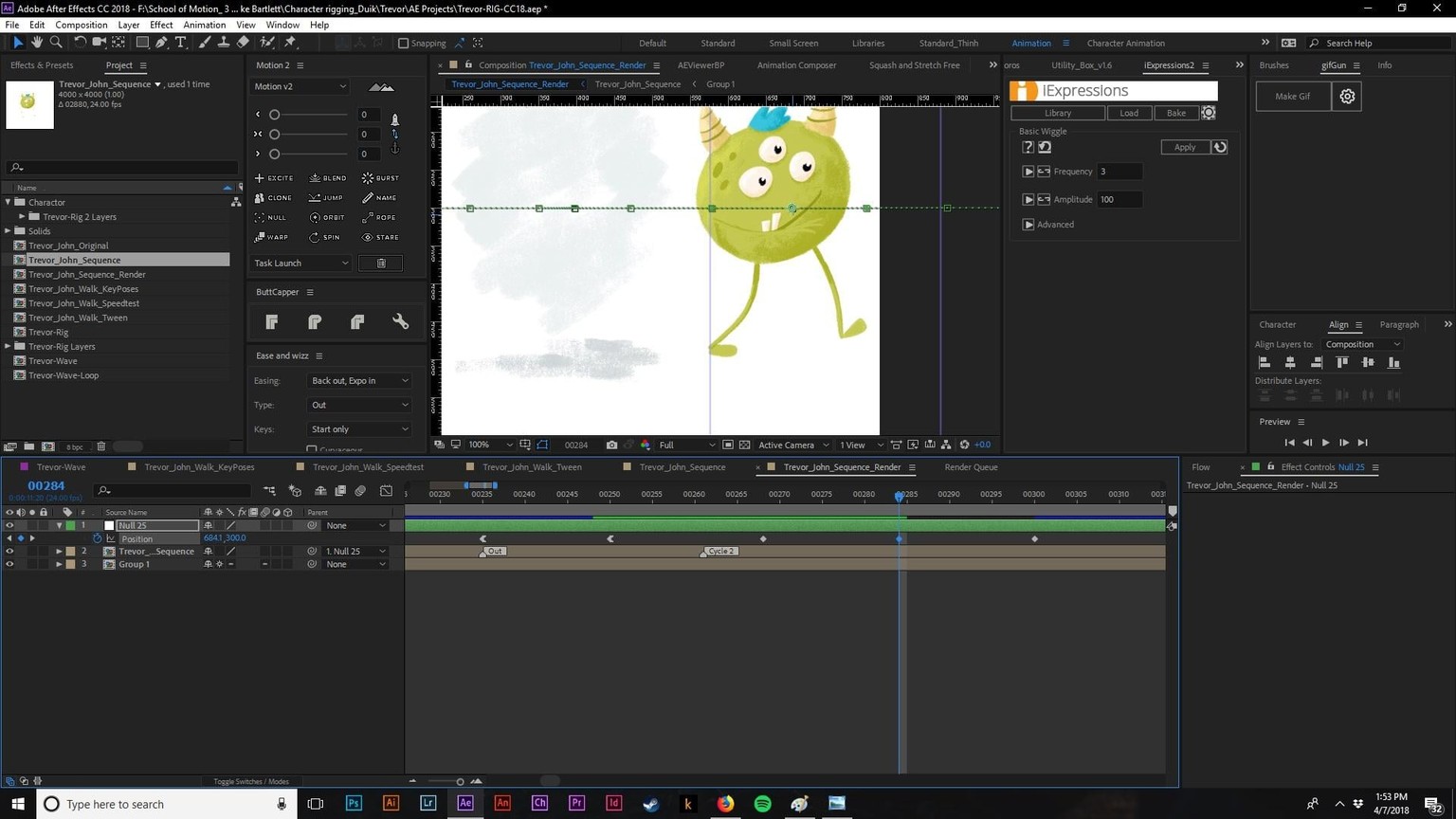Enable the Snapping checkbox
1456x819 pixels.
pyautogui.click(x=404, y=43)
